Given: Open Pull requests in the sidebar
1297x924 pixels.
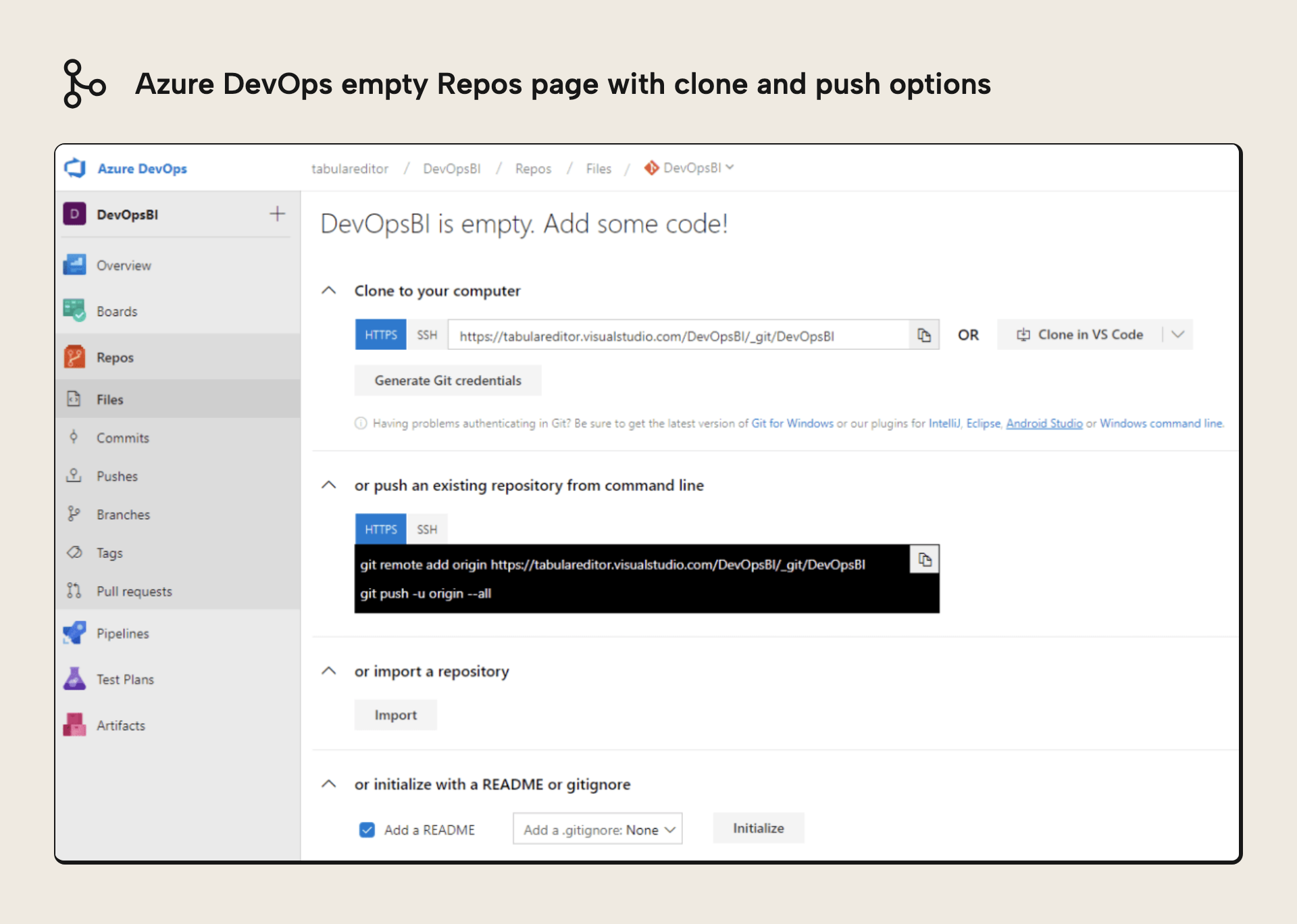Looking at the screenshot, I should 178,592.
